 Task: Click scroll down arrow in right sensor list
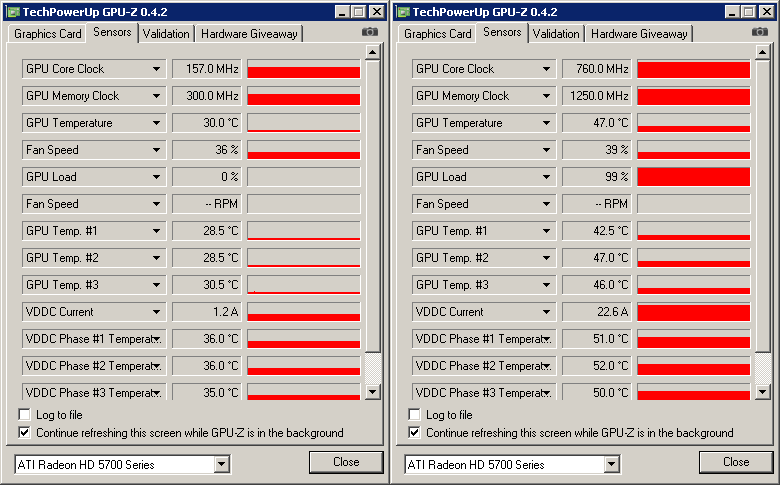[x=763, y=392]
